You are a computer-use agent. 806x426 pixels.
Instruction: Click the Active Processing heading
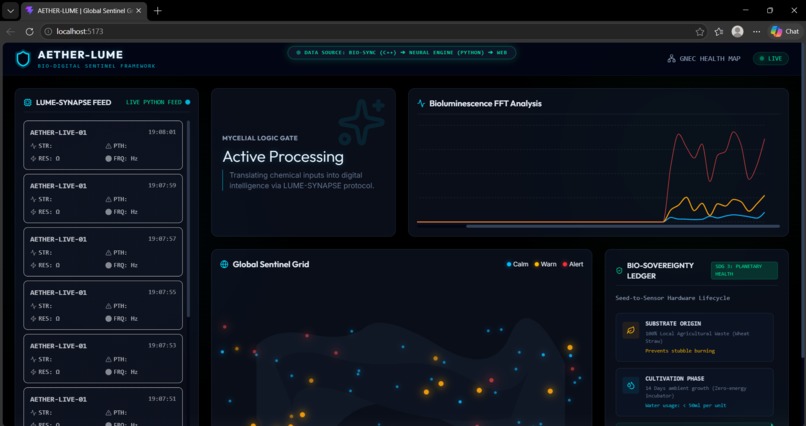[x=283, y=157]
